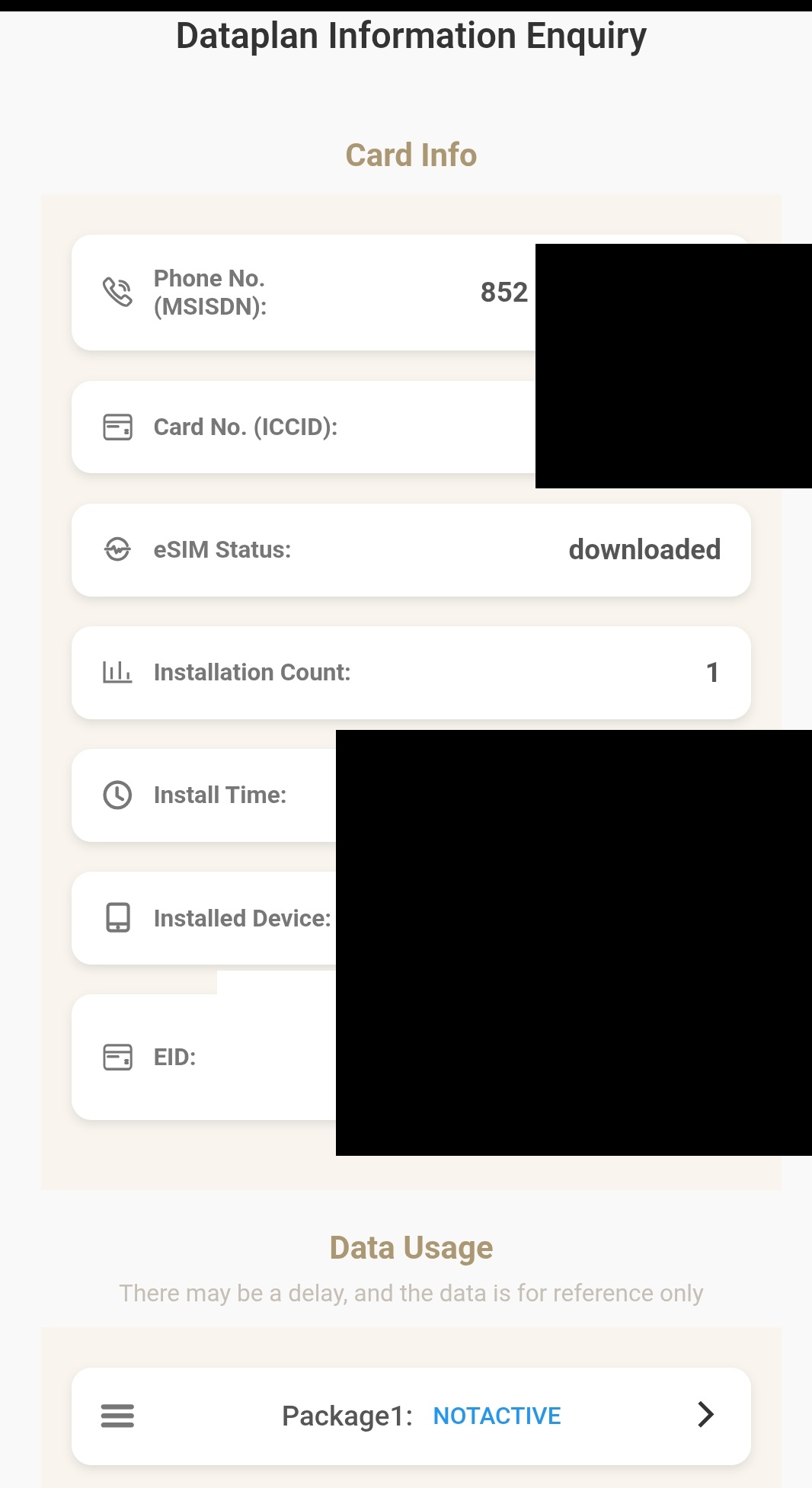Tap the card icon next to Card No. (ICCID)
812x1488 pixels.
coord(117,427)
